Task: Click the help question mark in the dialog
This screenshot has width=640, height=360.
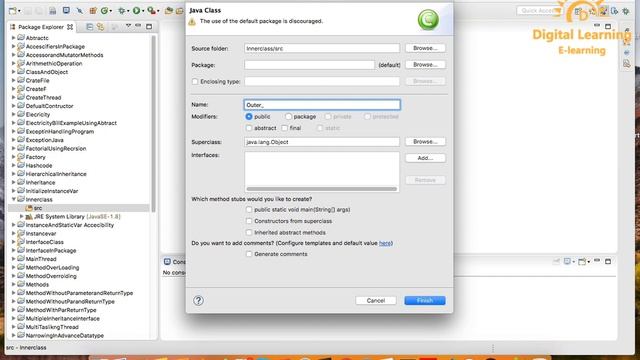Action: 198,300
